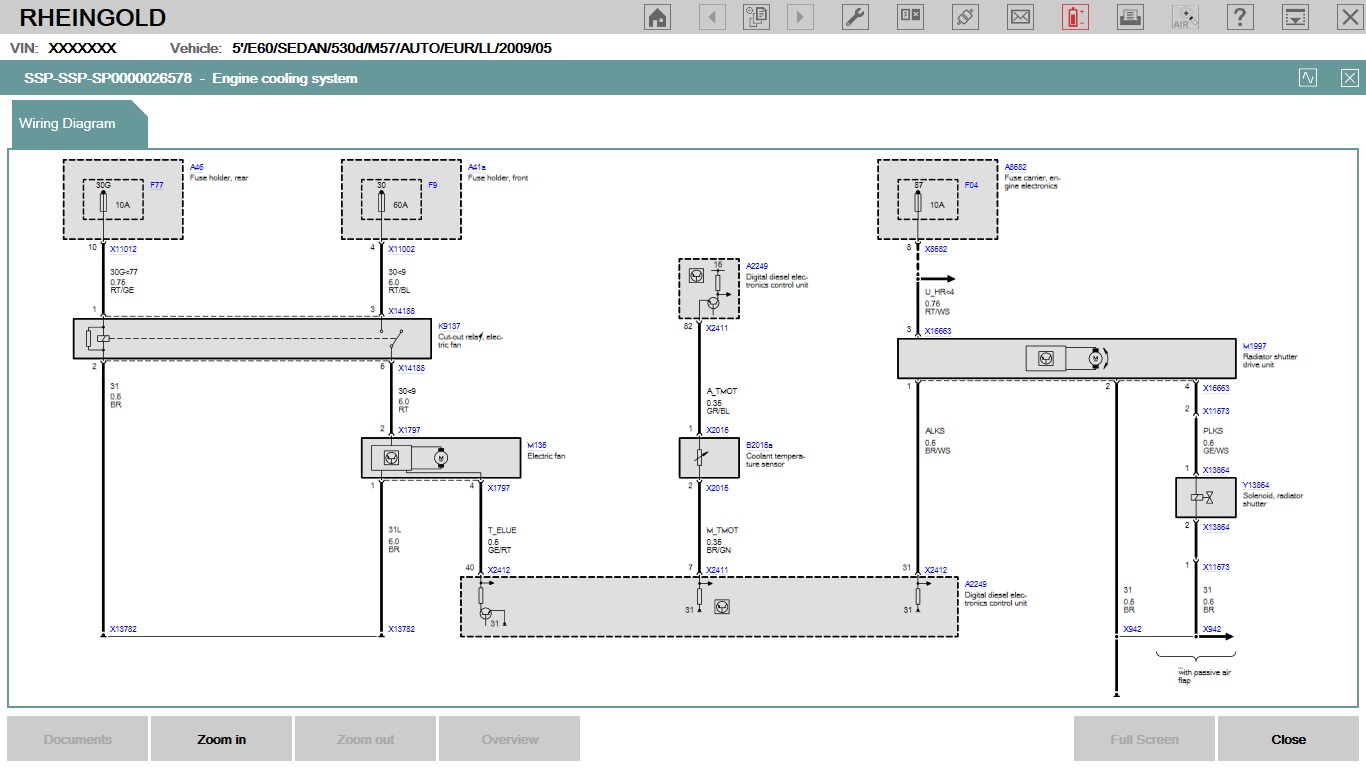The image size is (1366, 768).
Task: Open solenoid link Y13864
Action: (1256, 485)
